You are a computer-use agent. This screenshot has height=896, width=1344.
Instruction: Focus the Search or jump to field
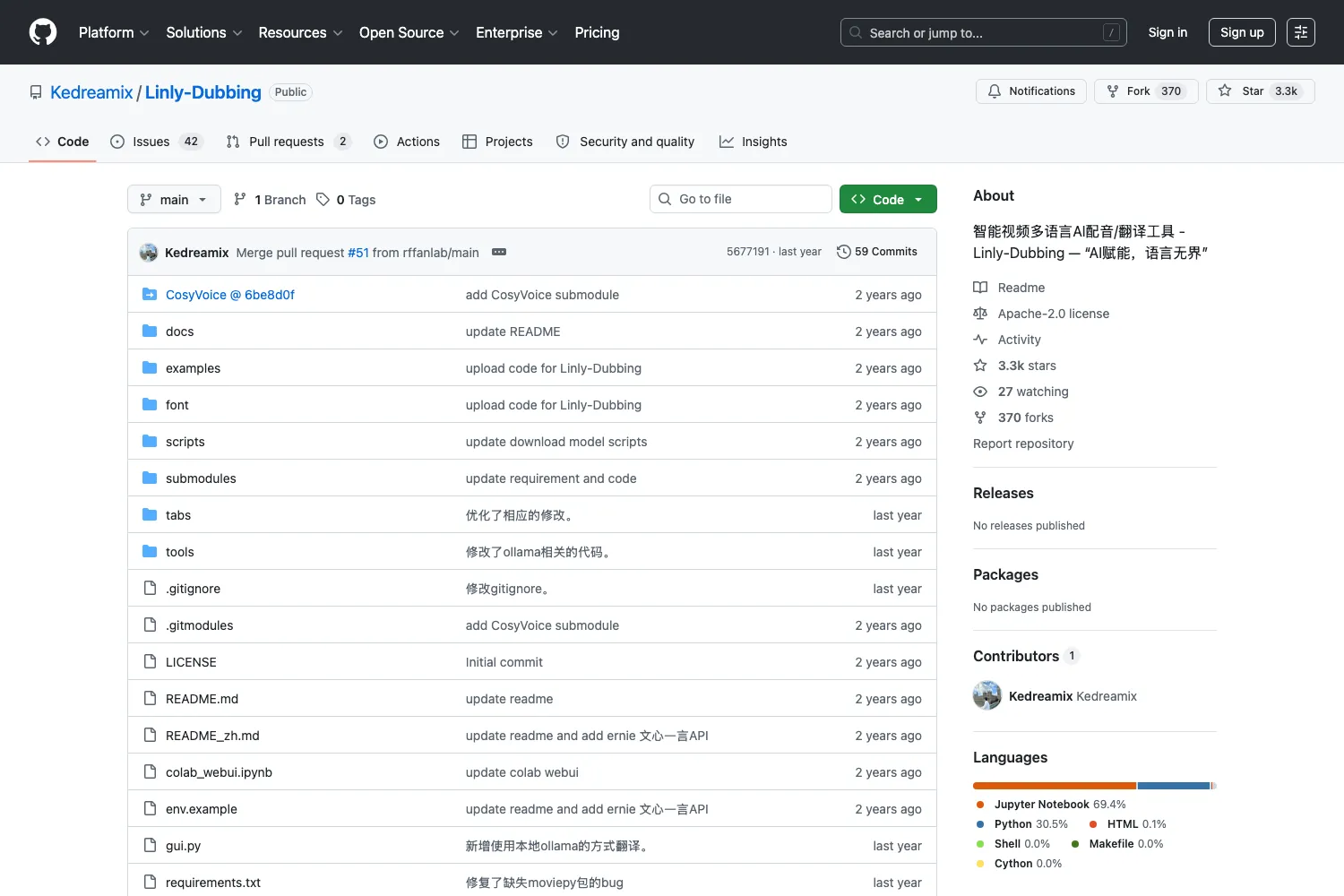[x=983, y=32]
